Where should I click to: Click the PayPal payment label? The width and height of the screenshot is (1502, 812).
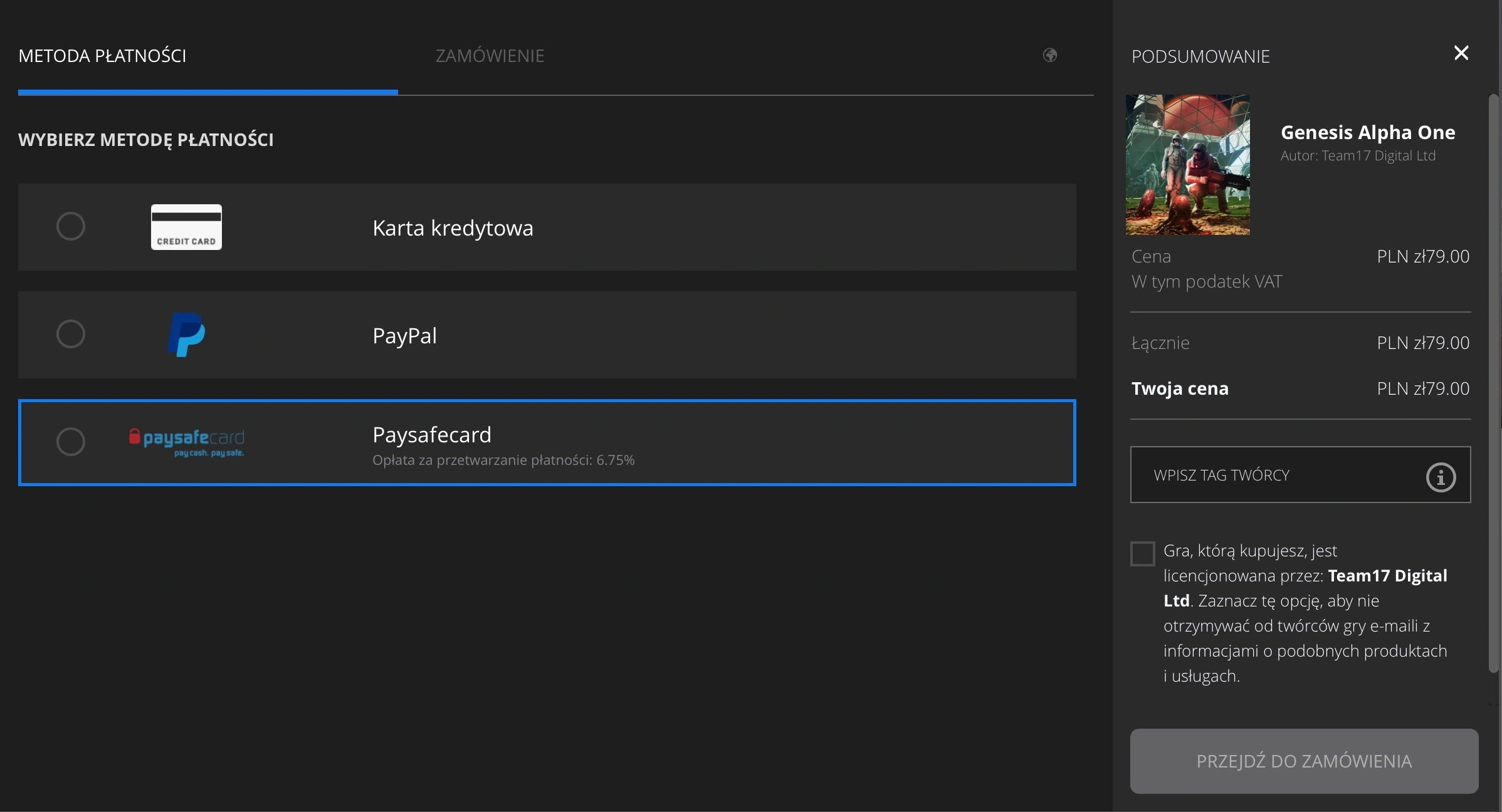tap(404, 336)
